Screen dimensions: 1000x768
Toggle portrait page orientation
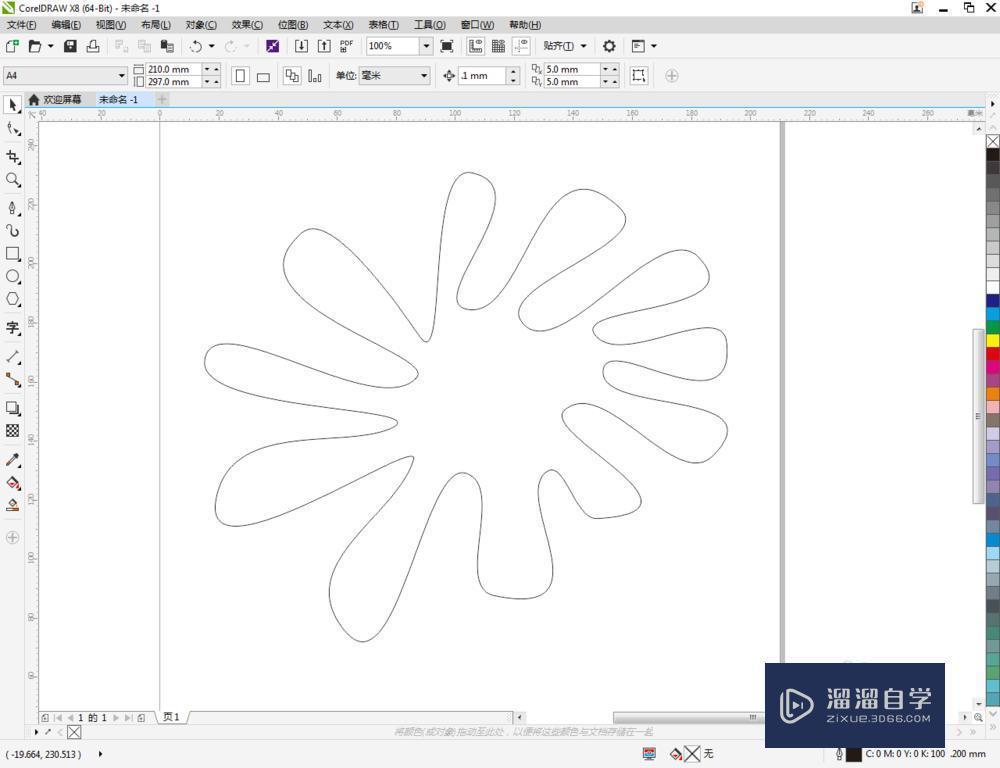pos(241,75)
